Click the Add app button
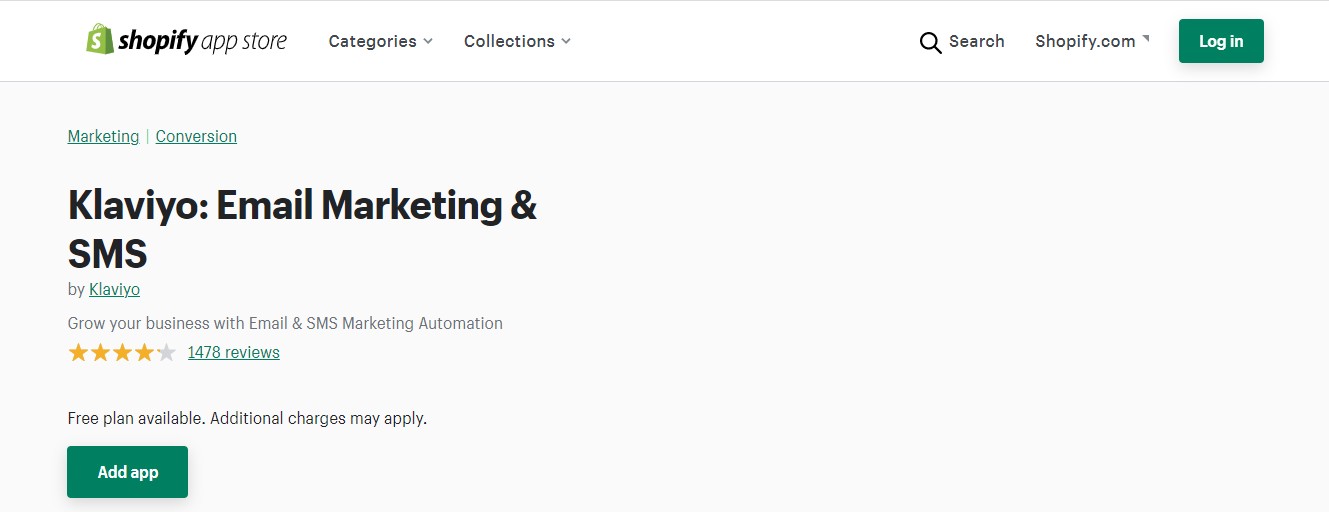The width and height of the screenshot is (1329, 512). pos(127,472)
